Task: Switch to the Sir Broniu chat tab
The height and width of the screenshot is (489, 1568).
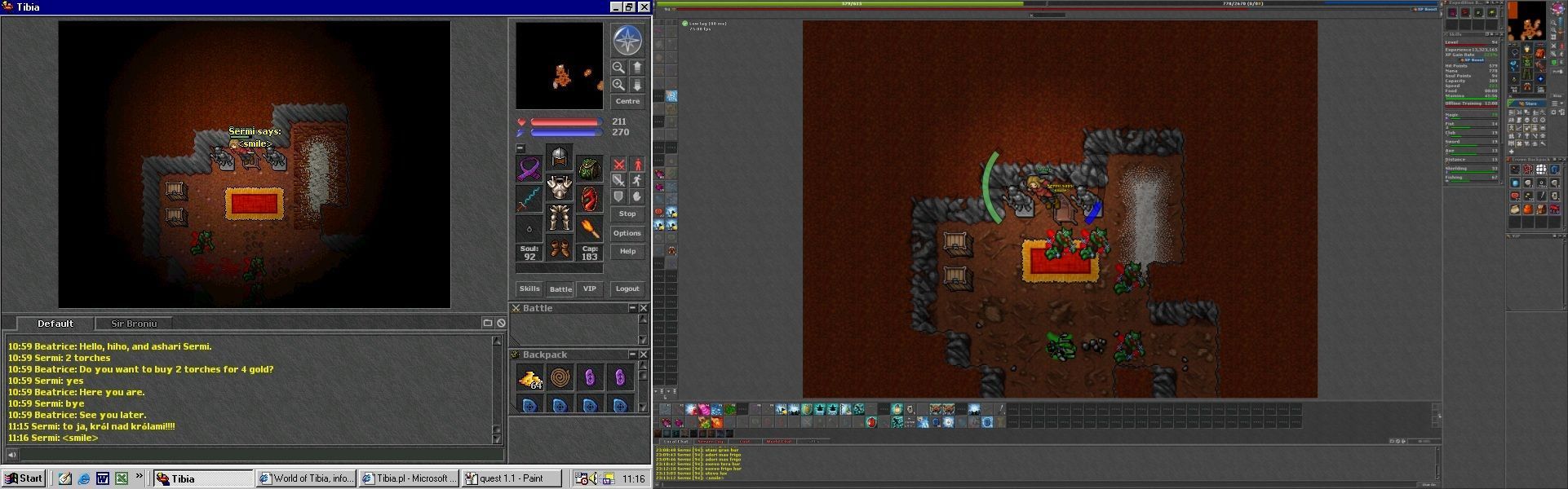Action: 135,324
